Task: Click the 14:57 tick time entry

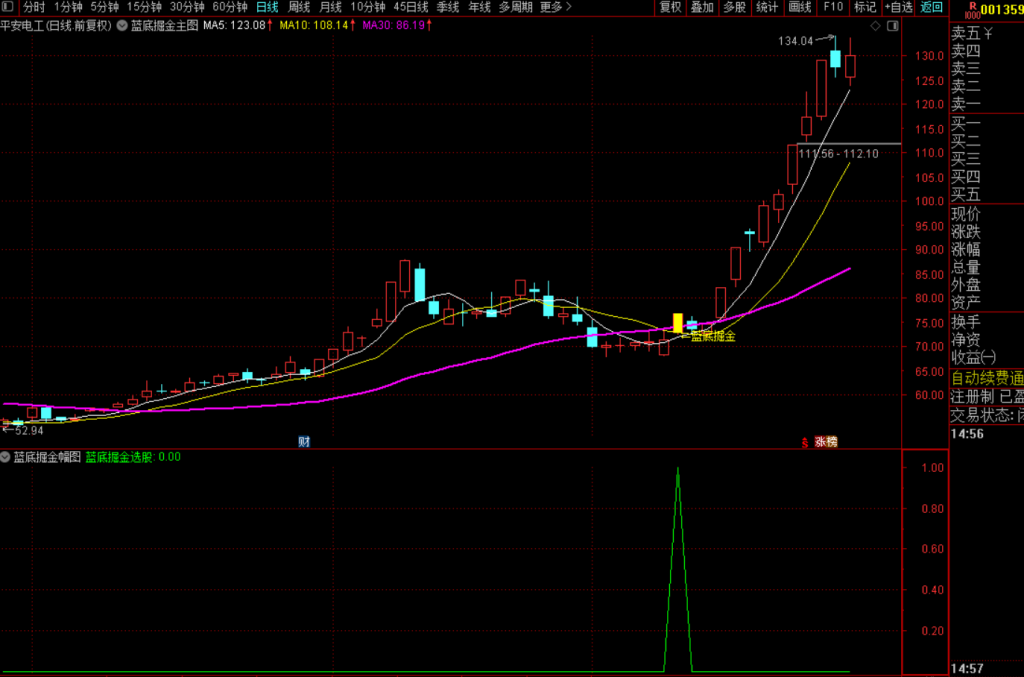Action: 967,669
